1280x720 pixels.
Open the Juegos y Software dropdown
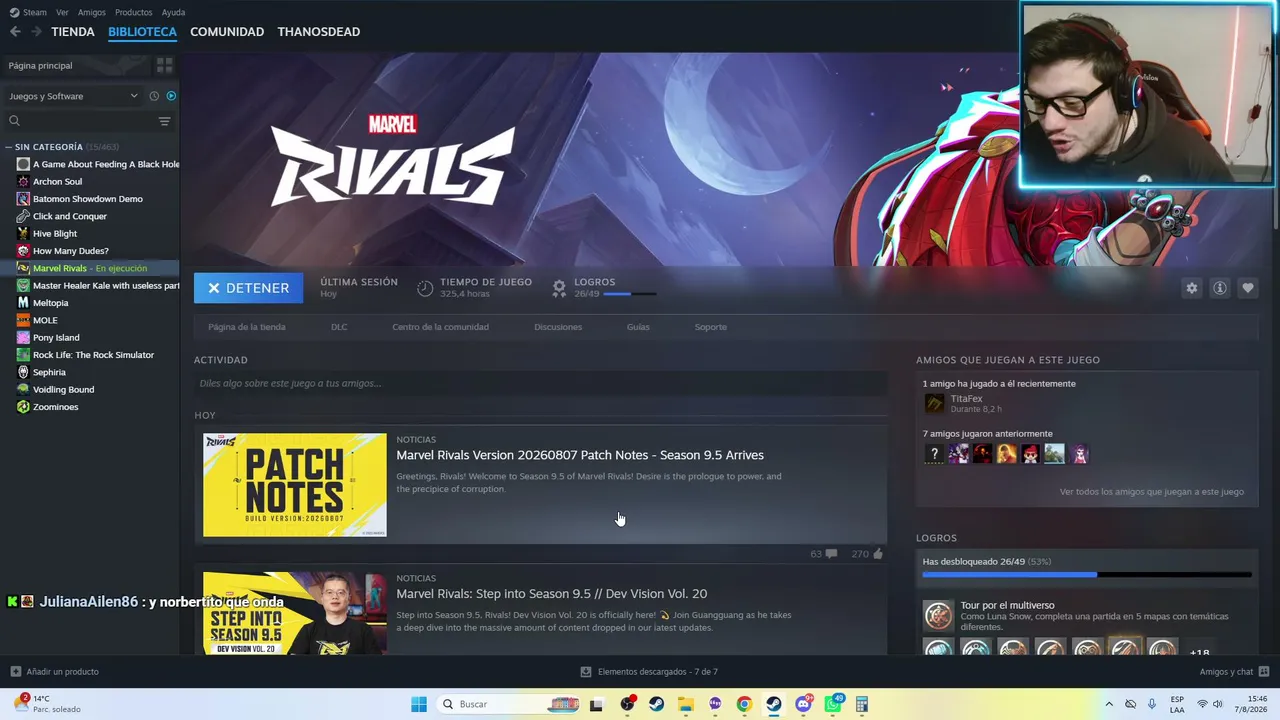pos(73,96)
